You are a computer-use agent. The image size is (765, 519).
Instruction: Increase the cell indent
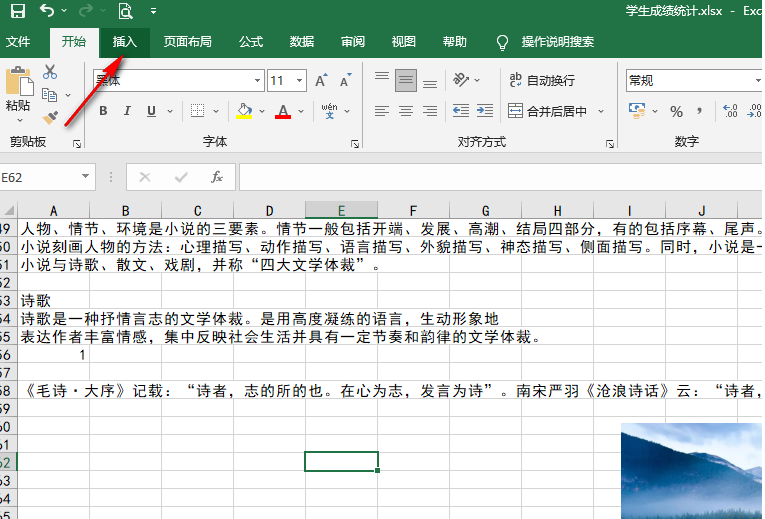click(484, 111)
